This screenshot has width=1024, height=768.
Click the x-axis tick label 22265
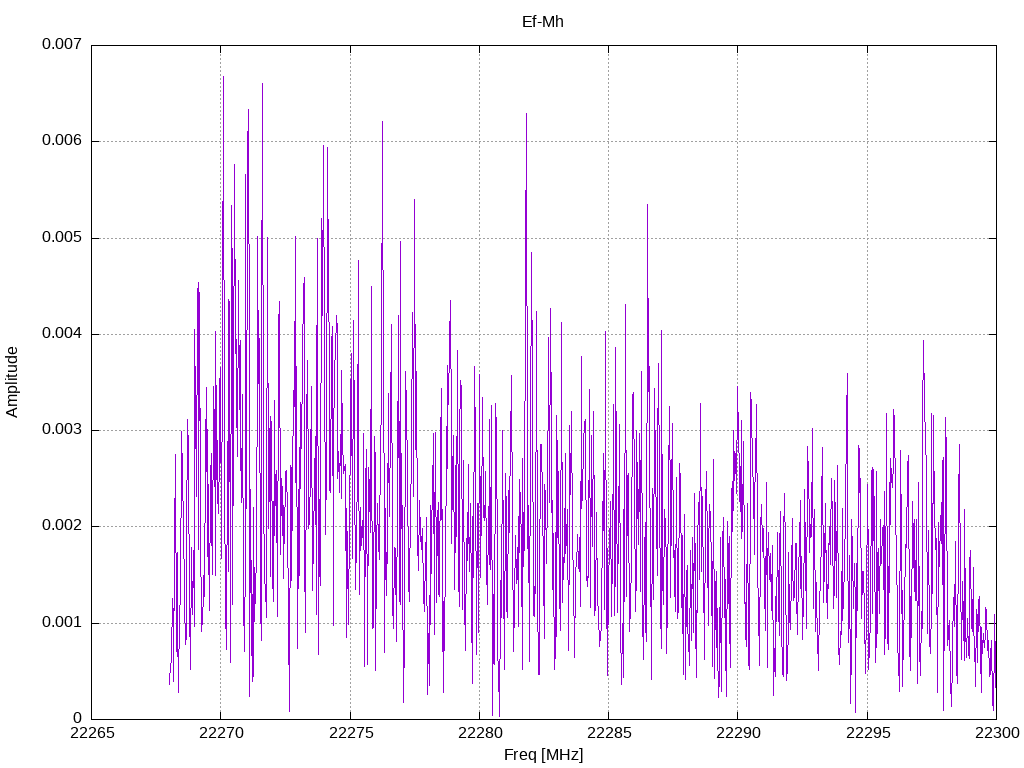click(x=92, y=733)
